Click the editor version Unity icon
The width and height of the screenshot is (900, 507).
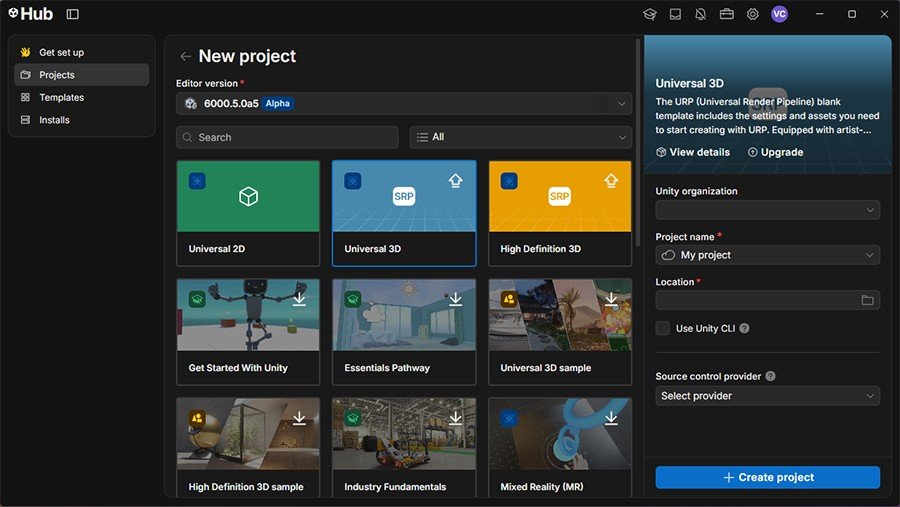pos(191,103)
